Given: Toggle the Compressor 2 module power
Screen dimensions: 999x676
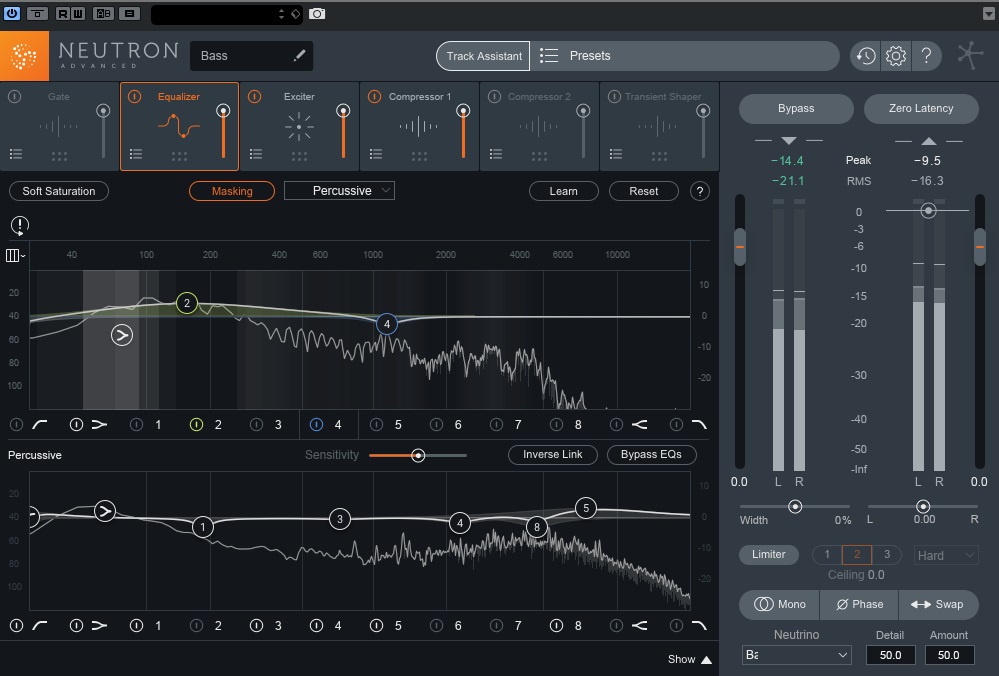Looking at the screenshot, I should [494, 96].
